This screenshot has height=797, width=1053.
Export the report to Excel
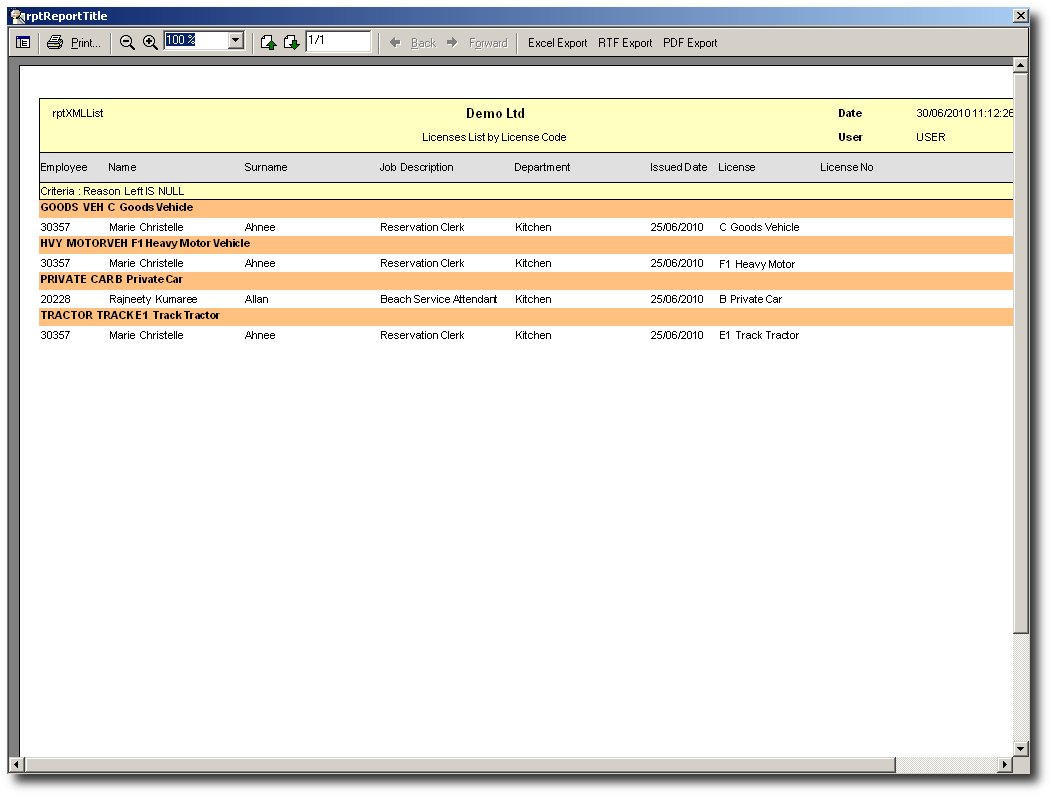click(557, 43)
